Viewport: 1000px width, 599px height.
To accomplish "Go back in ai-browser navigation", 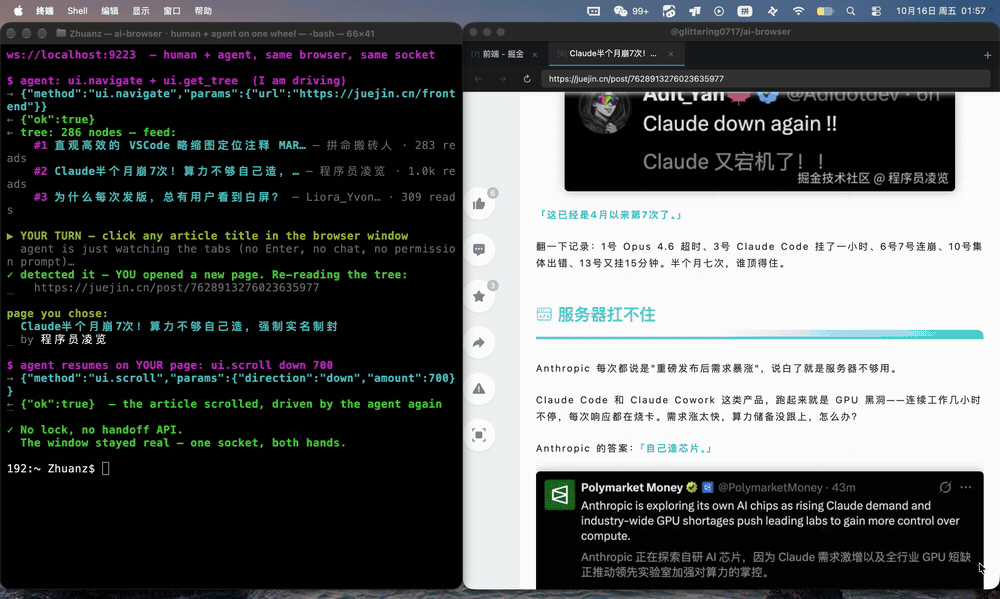I will coord(478,78).
